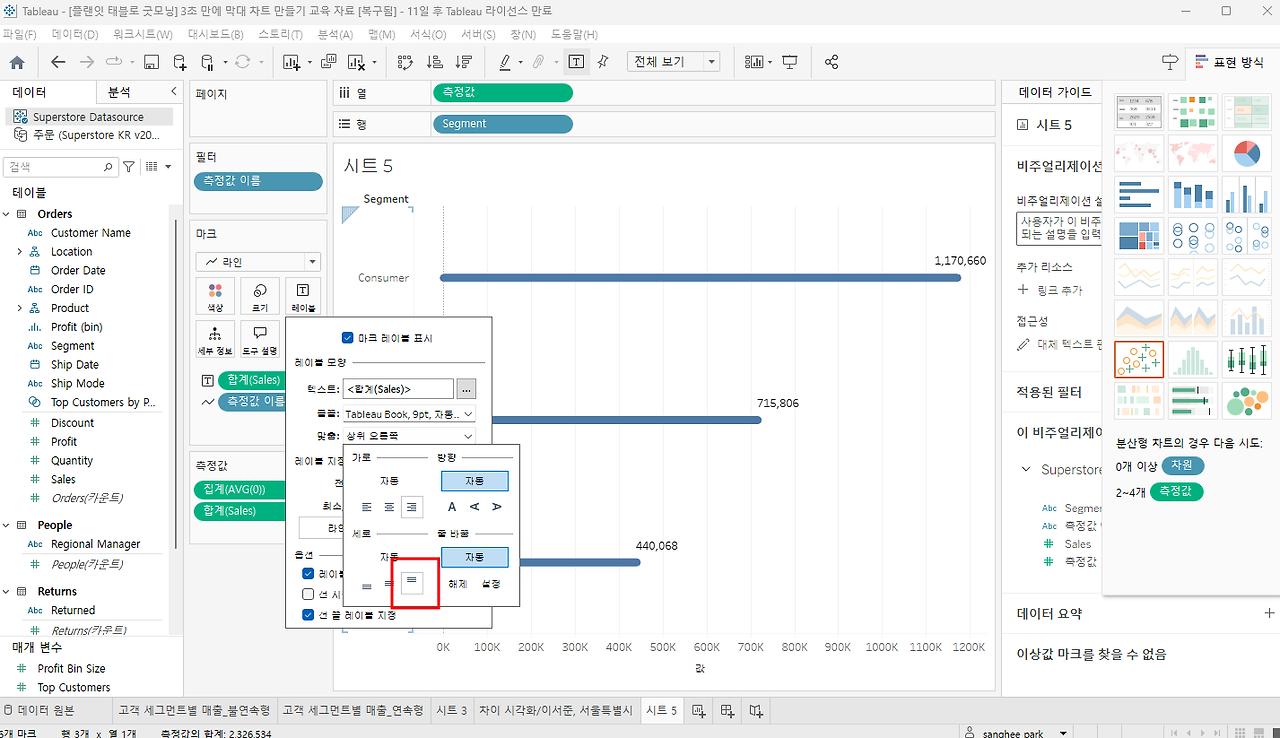Click new dashboard icon in sheet tabs
Screen dimensions: 1280x738
727,711
